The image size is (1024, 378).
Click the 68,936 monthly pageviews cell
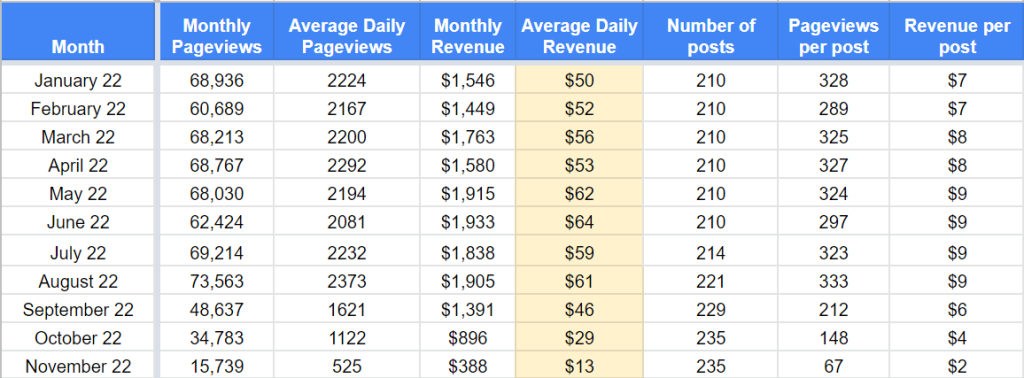(217, 81)
